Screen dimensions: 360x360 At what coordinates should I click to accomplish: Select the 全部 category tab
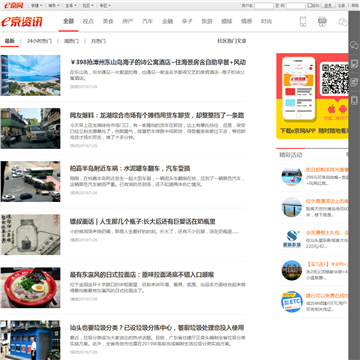(x=68, y=21)
